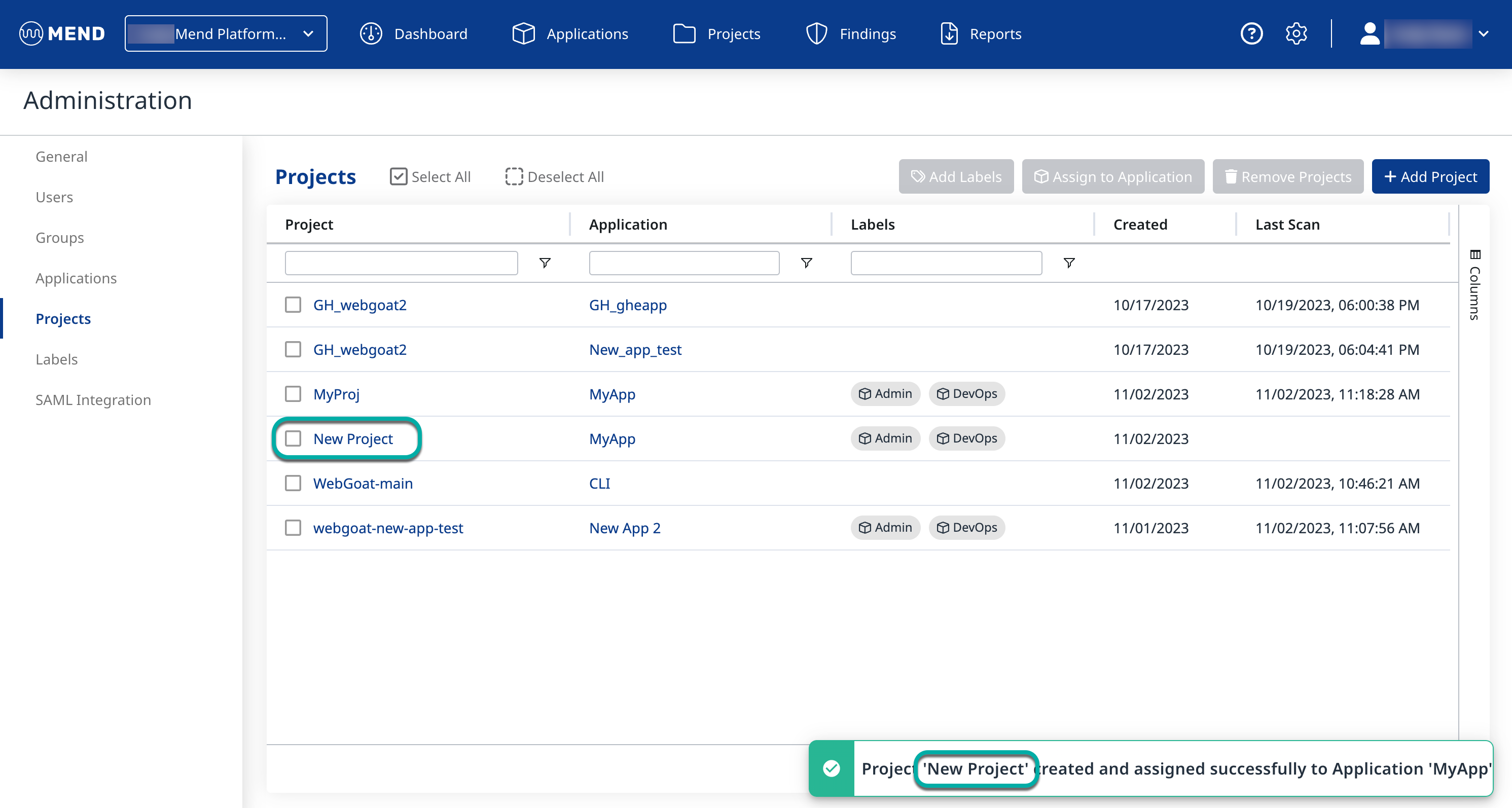This screenshot has width=1512, height=808.
Task: Expand the user account chevron menu
Action: (1483, 33)
